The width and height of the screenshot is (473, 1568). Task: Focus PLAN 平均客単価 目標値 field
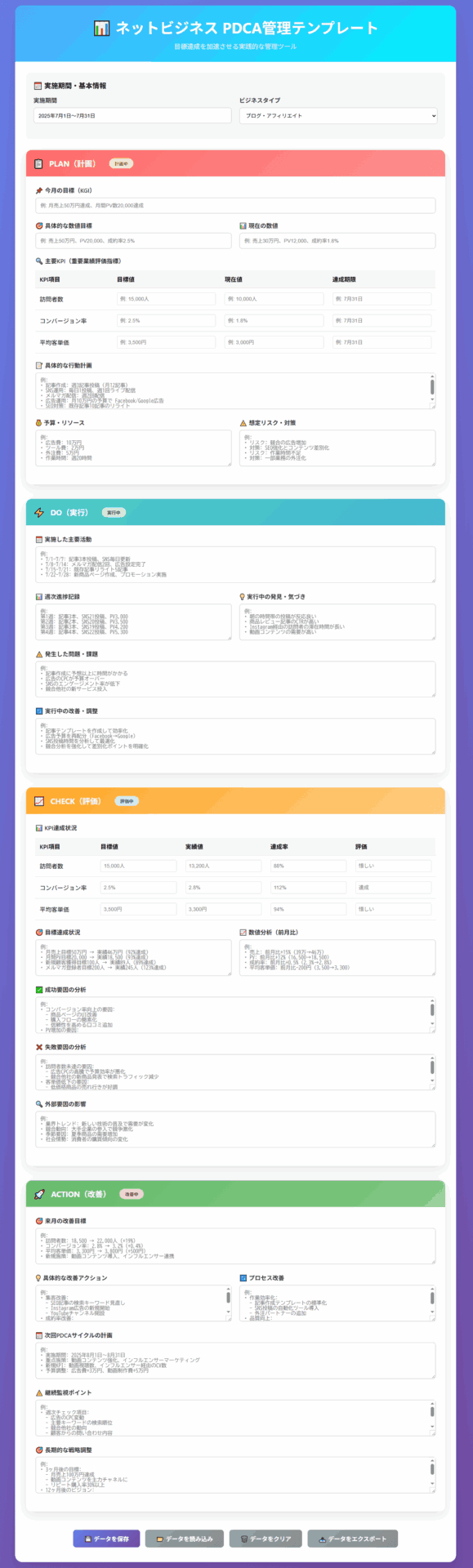point(166,342)
